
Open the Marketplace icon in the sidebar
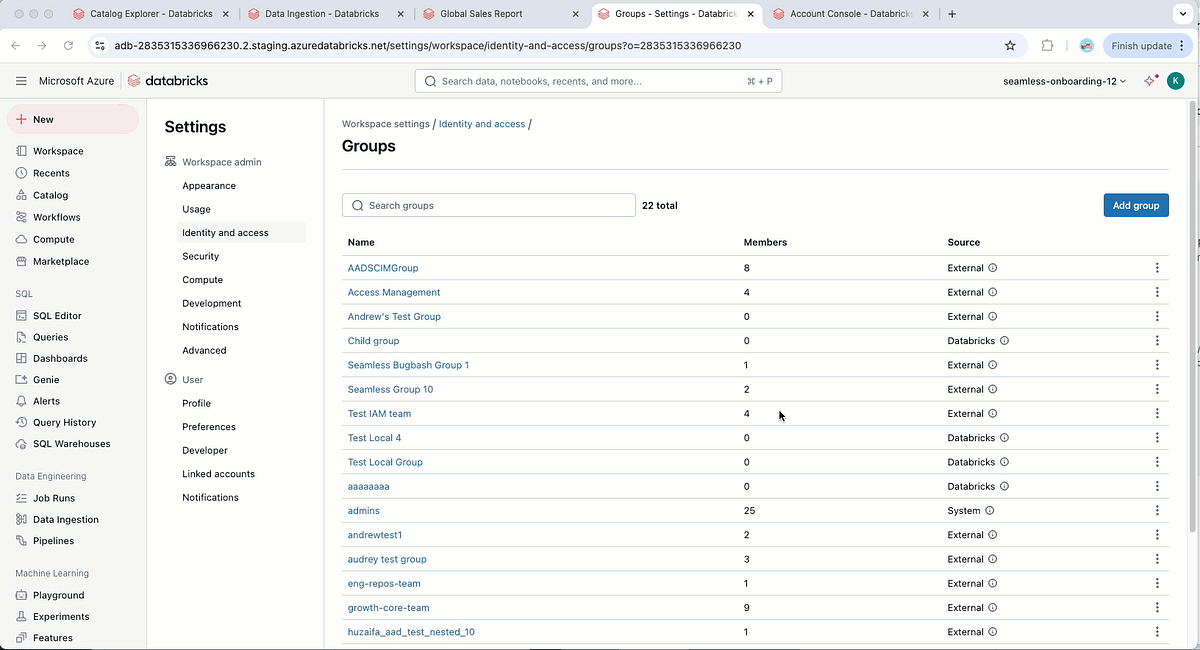(21, 261)
